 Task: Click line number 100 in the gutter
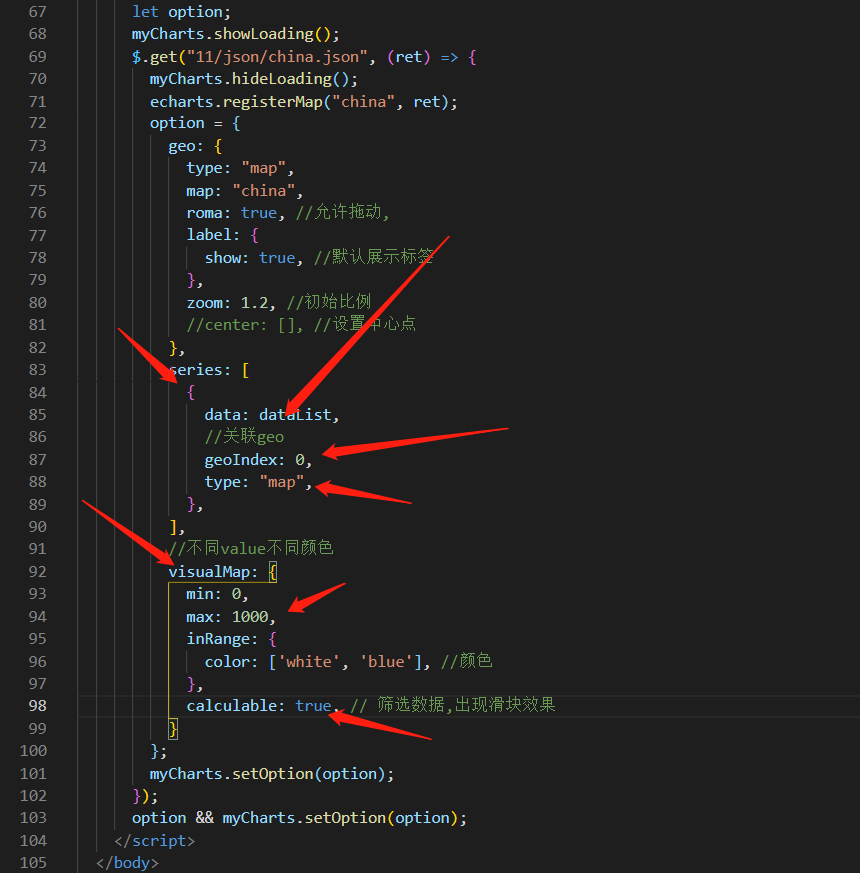(33, 751)
